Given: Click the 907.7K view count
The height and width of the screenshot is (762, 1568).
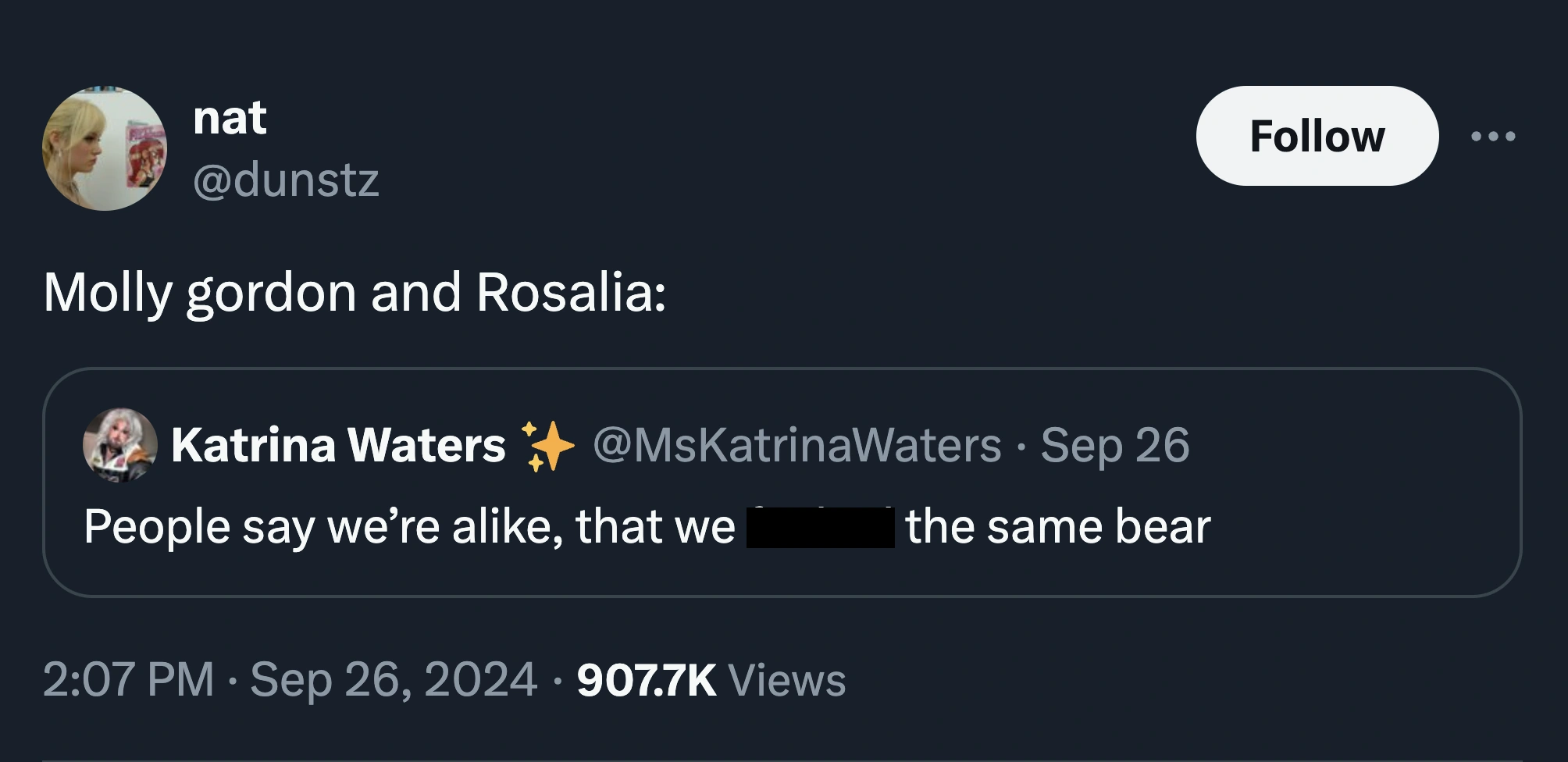Looking at the screenshot, I should (x=646, y=680).
